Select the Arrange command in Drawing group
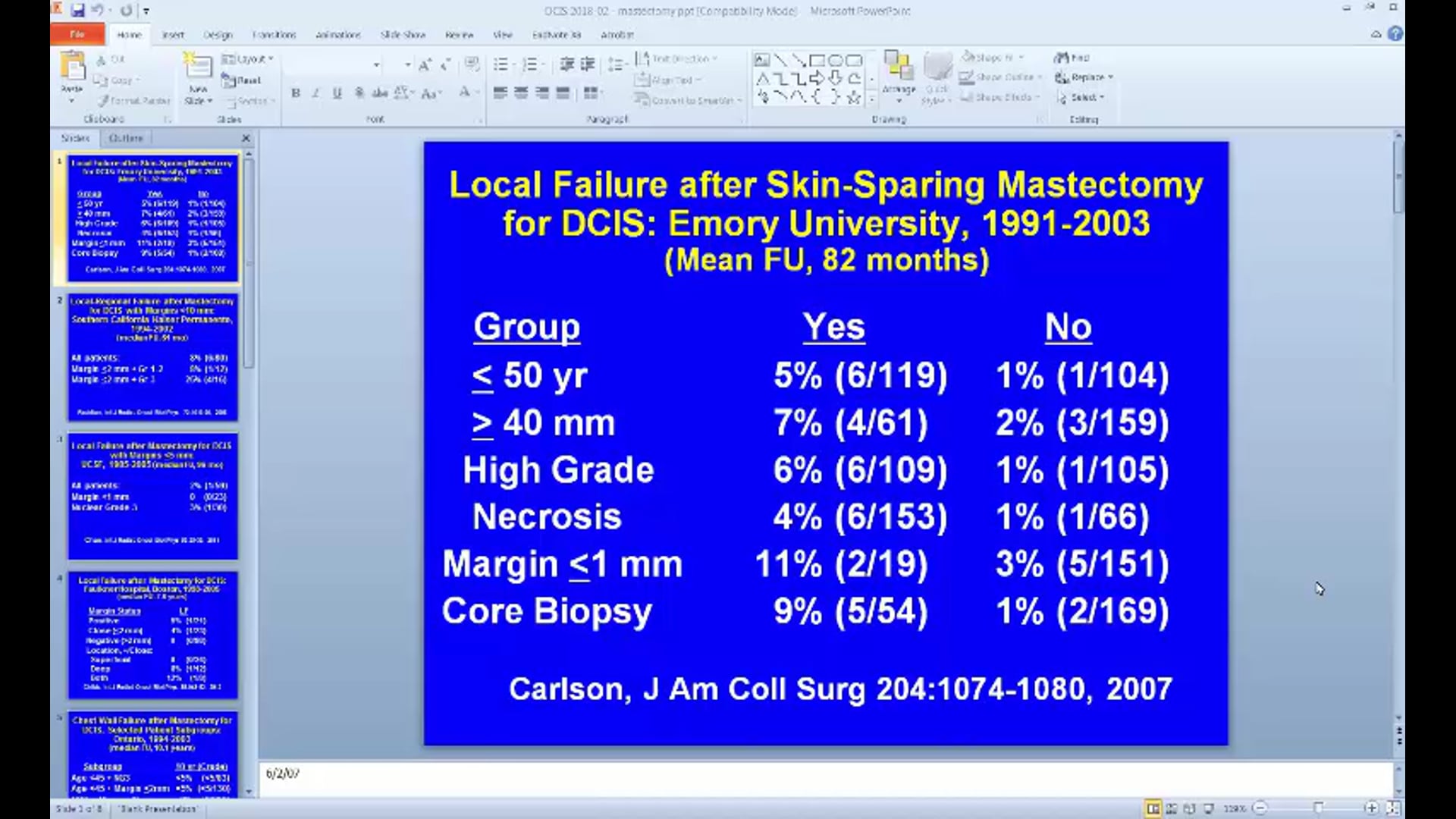1456x819 pixels. tap(898, 76)
